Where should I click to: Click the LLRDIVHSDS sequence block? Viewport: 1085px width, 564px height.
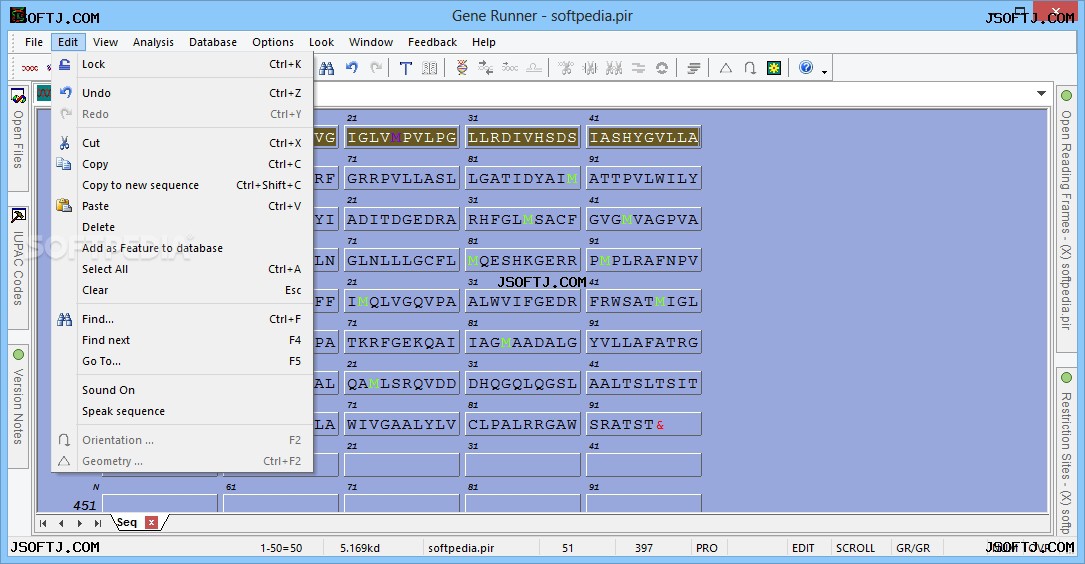tap(522, 137)
